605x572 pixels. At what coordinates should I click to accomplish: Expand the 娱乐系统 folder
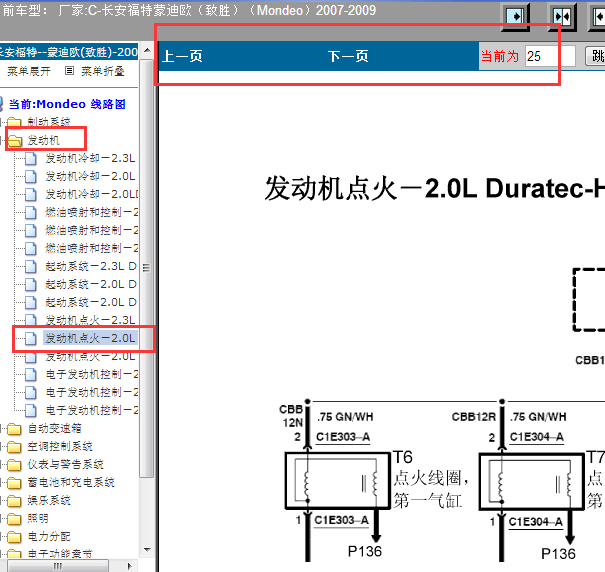pos(49,501)
